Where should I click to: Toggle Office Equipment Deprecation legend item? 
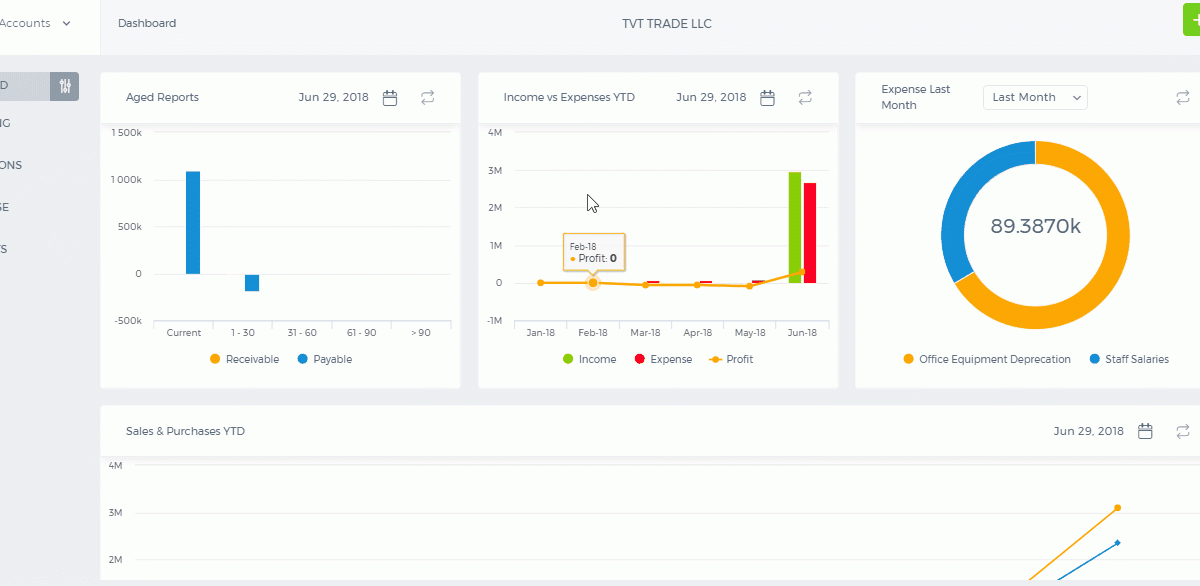tap(987, 359)
